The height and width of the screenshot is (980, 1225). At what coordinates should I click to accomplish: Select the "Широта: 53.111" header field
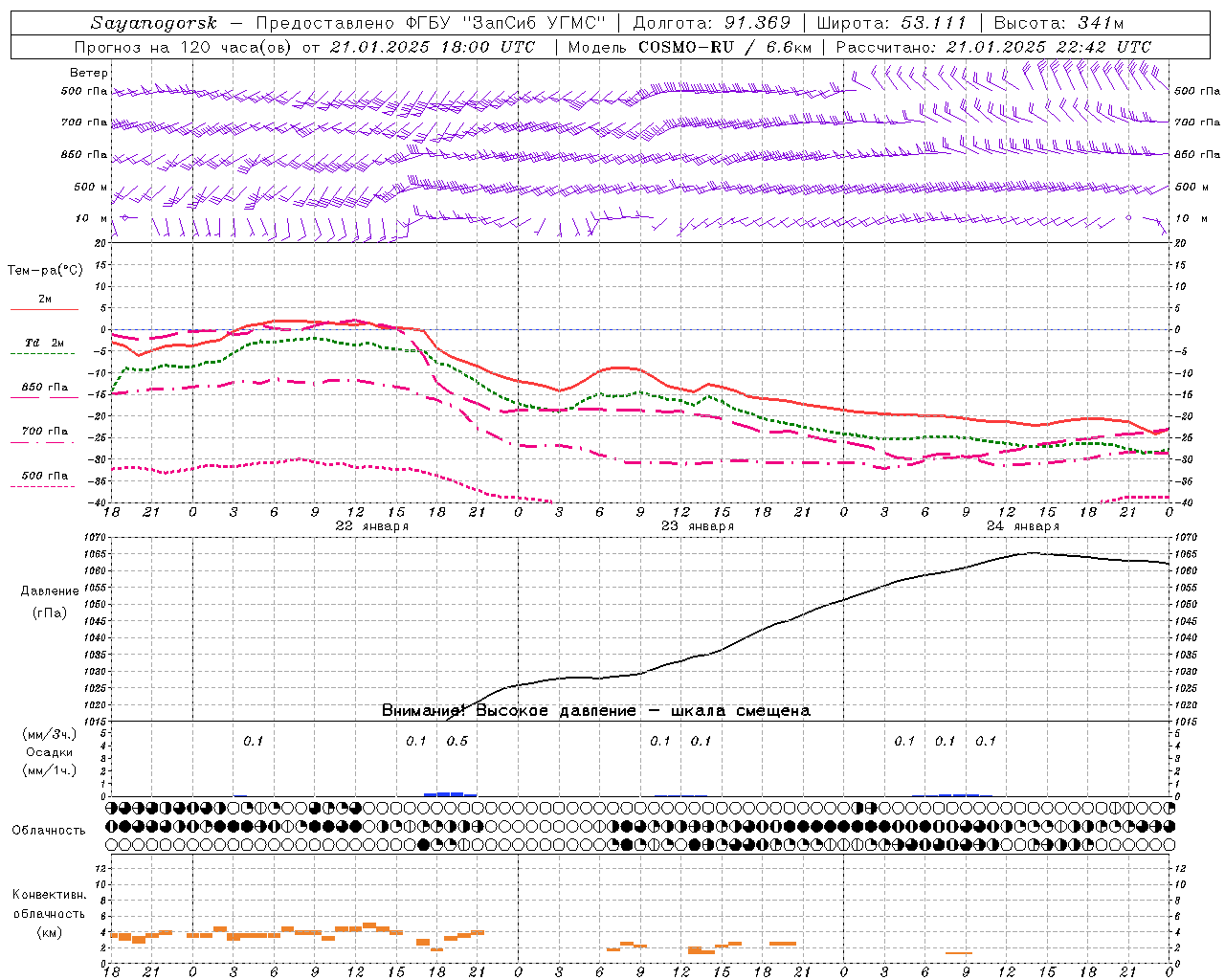coord(891,23)
